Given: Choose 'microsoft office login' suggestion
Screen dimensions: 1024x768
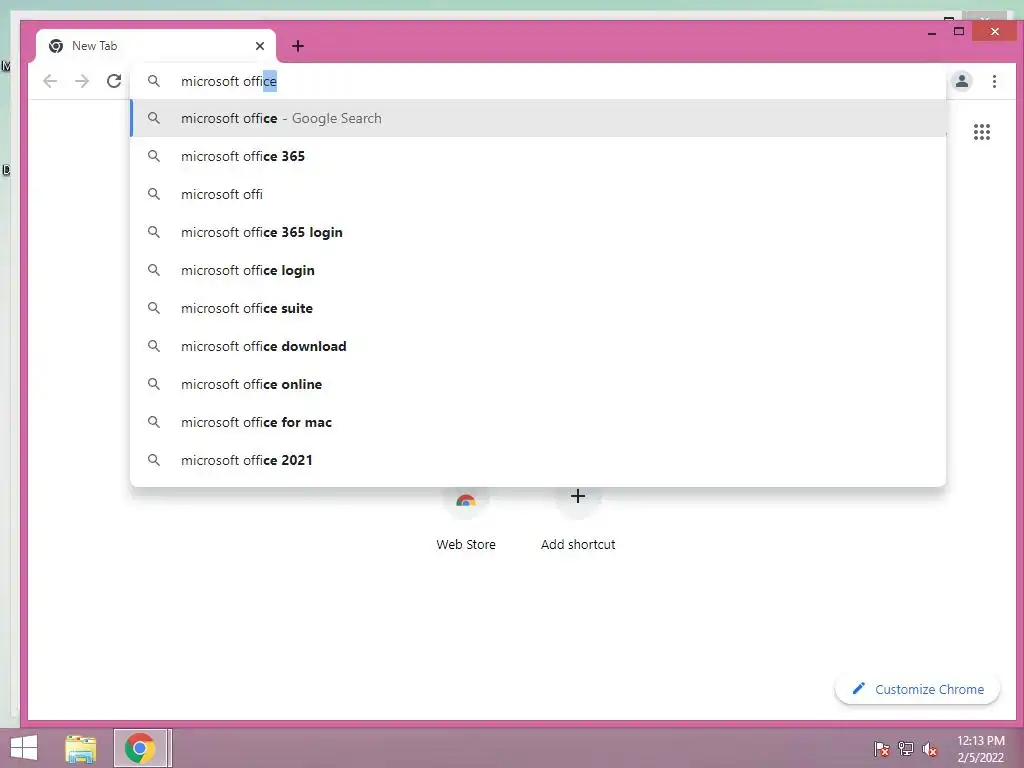Looking at the screenshot, I should 538,270.
